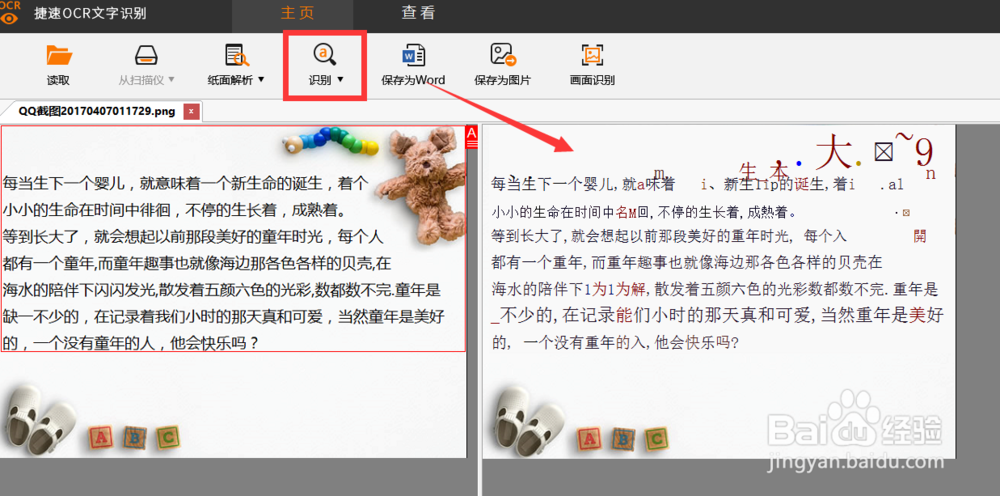Screen dimensions: 1000x496
Task: Click the 纸面解析 document analysis icon
Action: pos(237,55)
